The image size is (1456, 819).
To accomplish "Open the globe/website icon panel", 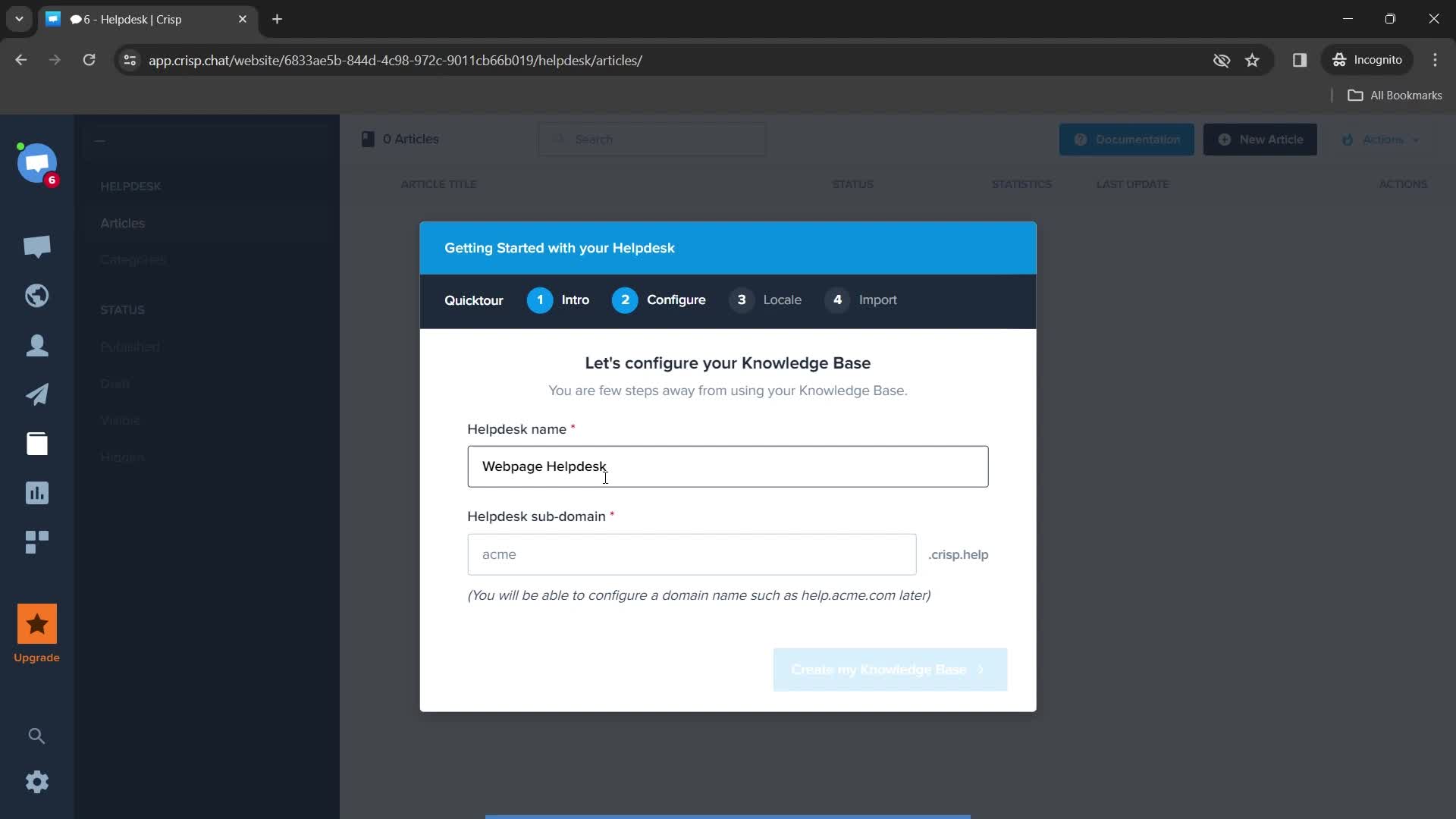I will (x=37, y=296).
